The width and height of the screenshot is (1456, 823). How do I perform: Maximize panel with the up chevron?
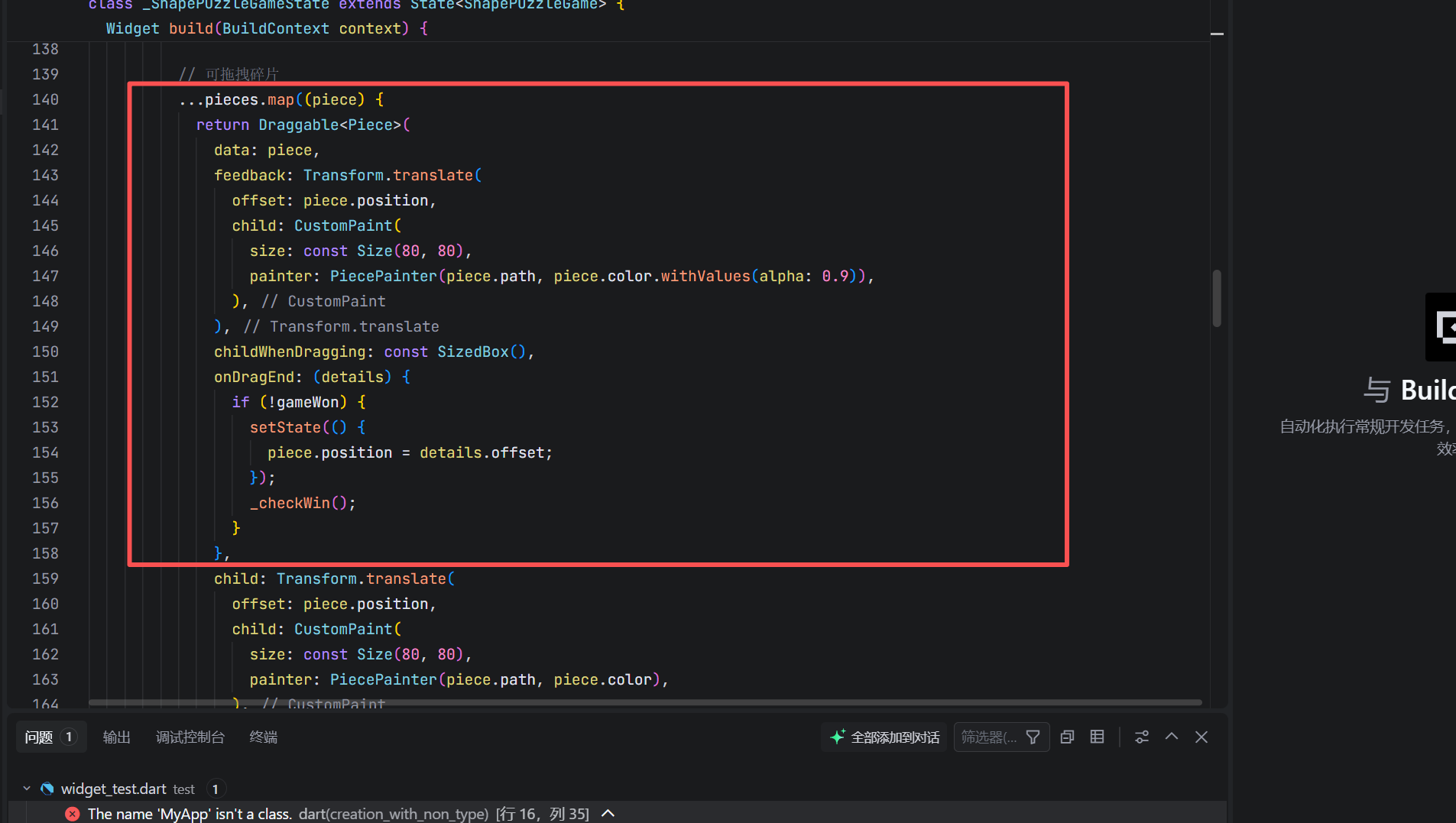tap(1171, 737)
